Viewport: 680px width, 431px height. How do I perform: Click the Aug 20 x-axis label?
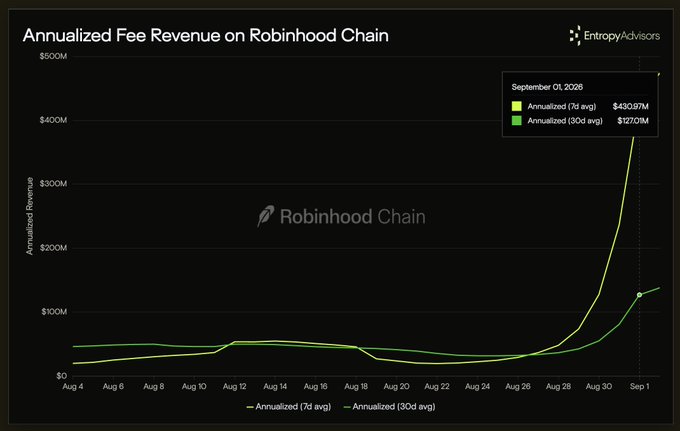click(x=396, y=386)
